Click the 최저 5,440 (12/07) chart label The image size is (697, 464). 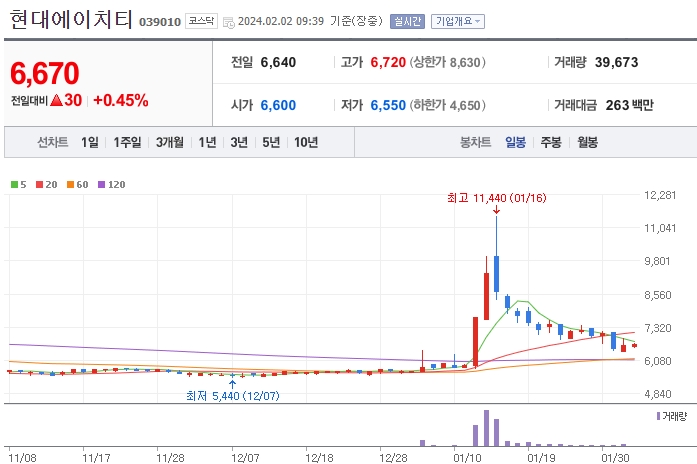(233, 396)
